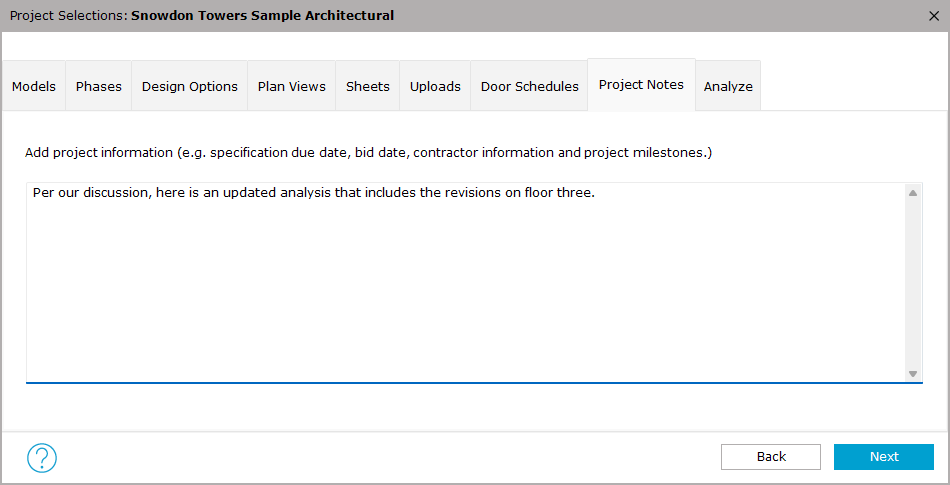Switch to the Analyze tab

point(728,87)
